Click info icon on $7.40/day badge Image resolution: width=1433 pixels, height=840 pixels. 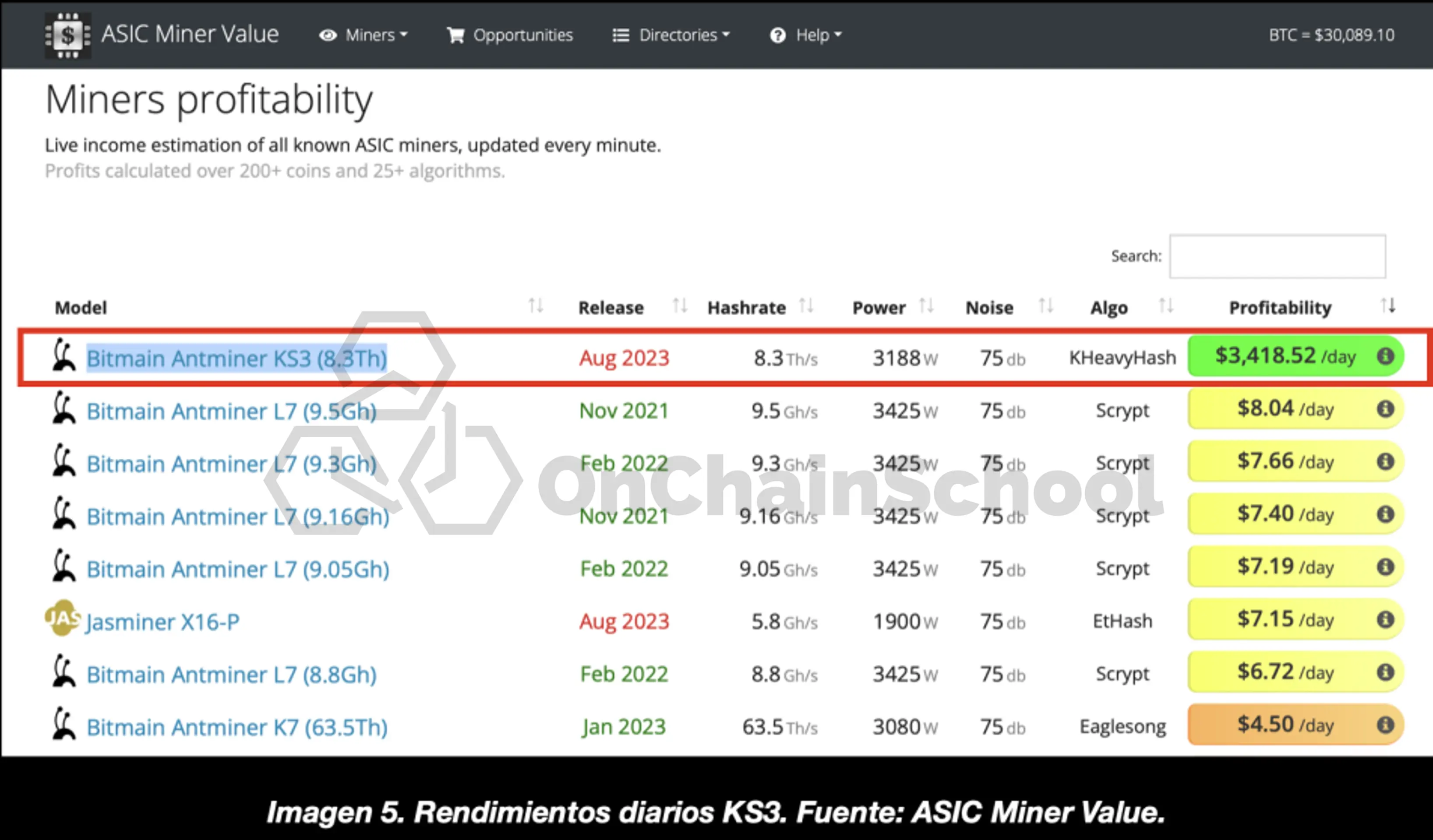pos(1385,514)
